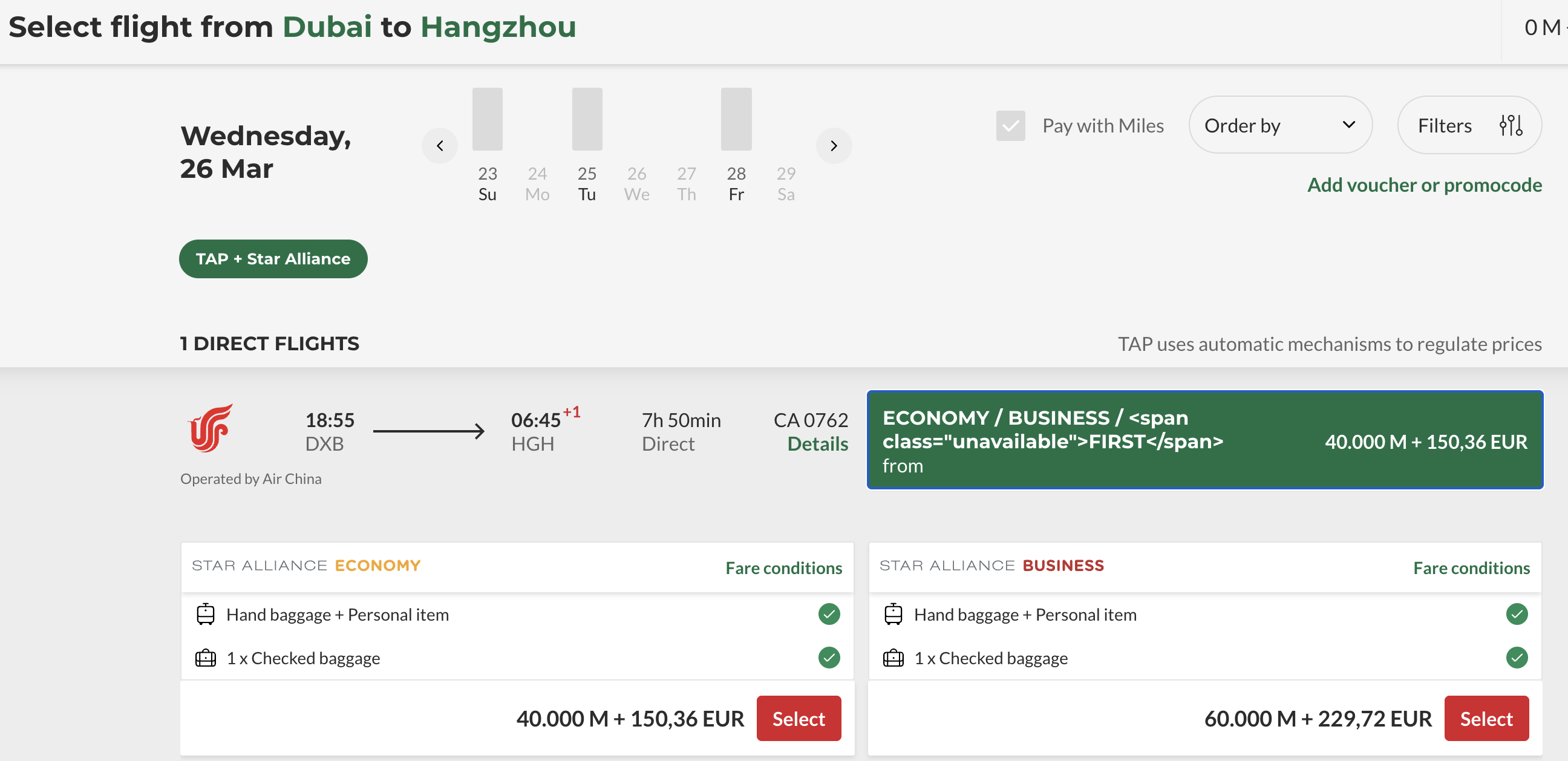Viewport: 1568px width, 761px height.
Task: Select Sunday 23 date
Action: coord(487,184)
